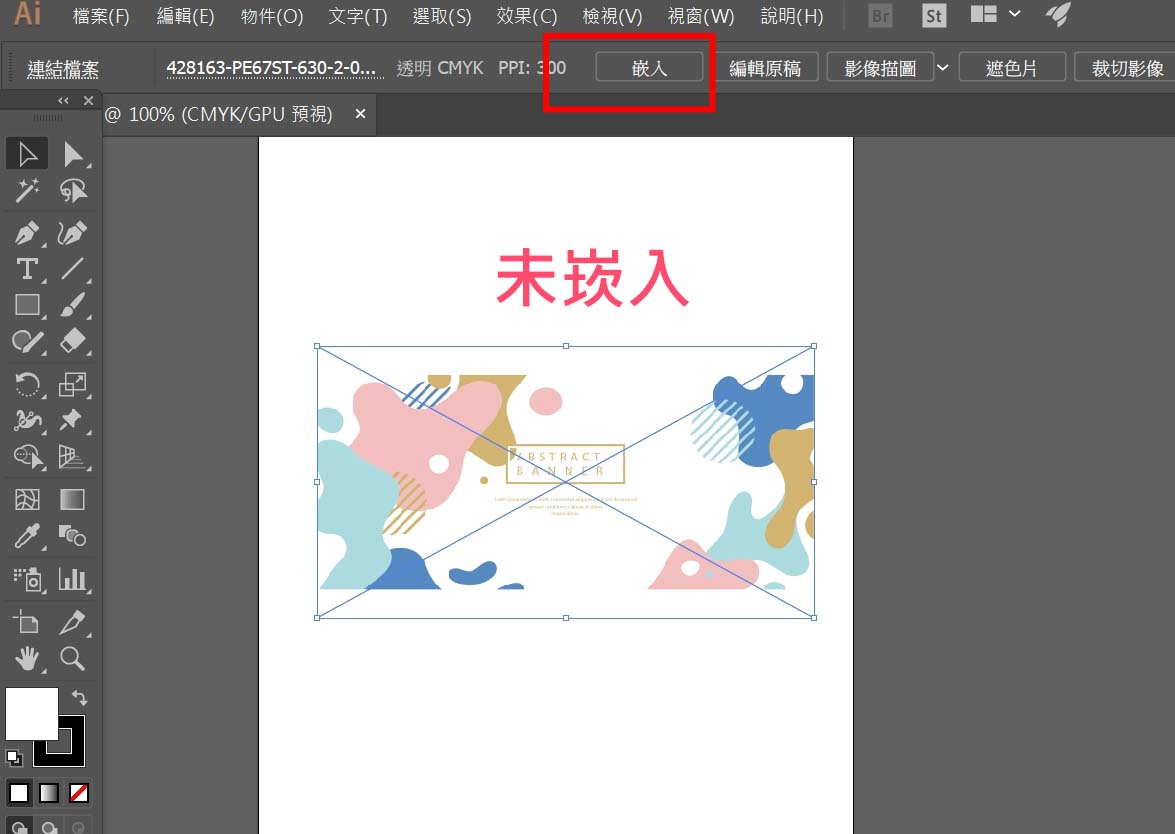Image resolution: width=1175 pixels, height=834 pixels.
Task: Click the 裁切影像 button
Action: click(1127, 68)
